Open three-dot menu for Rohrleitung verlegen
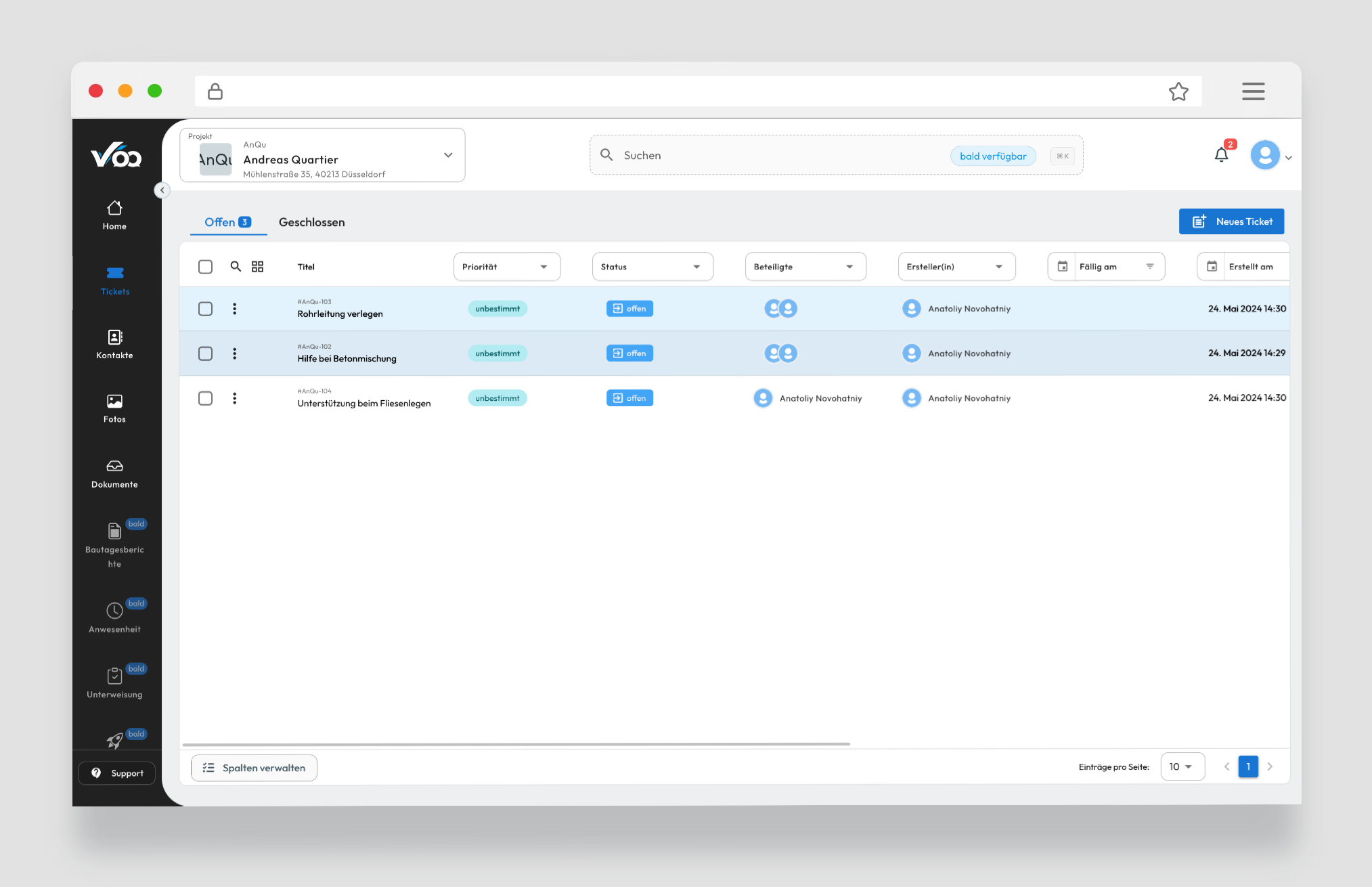The image size is (1372, 887). pos(235,309)
